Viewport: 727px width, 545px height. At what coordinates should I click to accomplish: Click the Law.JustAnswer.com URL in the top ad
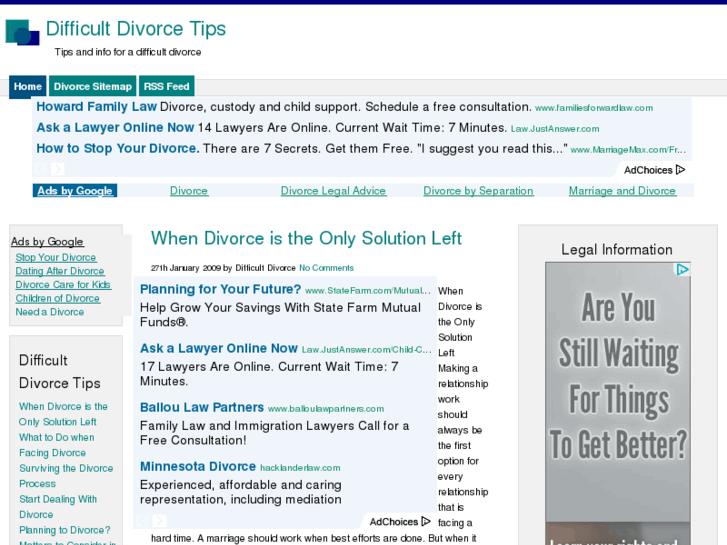pyautogui.click(x=555, y=129)
